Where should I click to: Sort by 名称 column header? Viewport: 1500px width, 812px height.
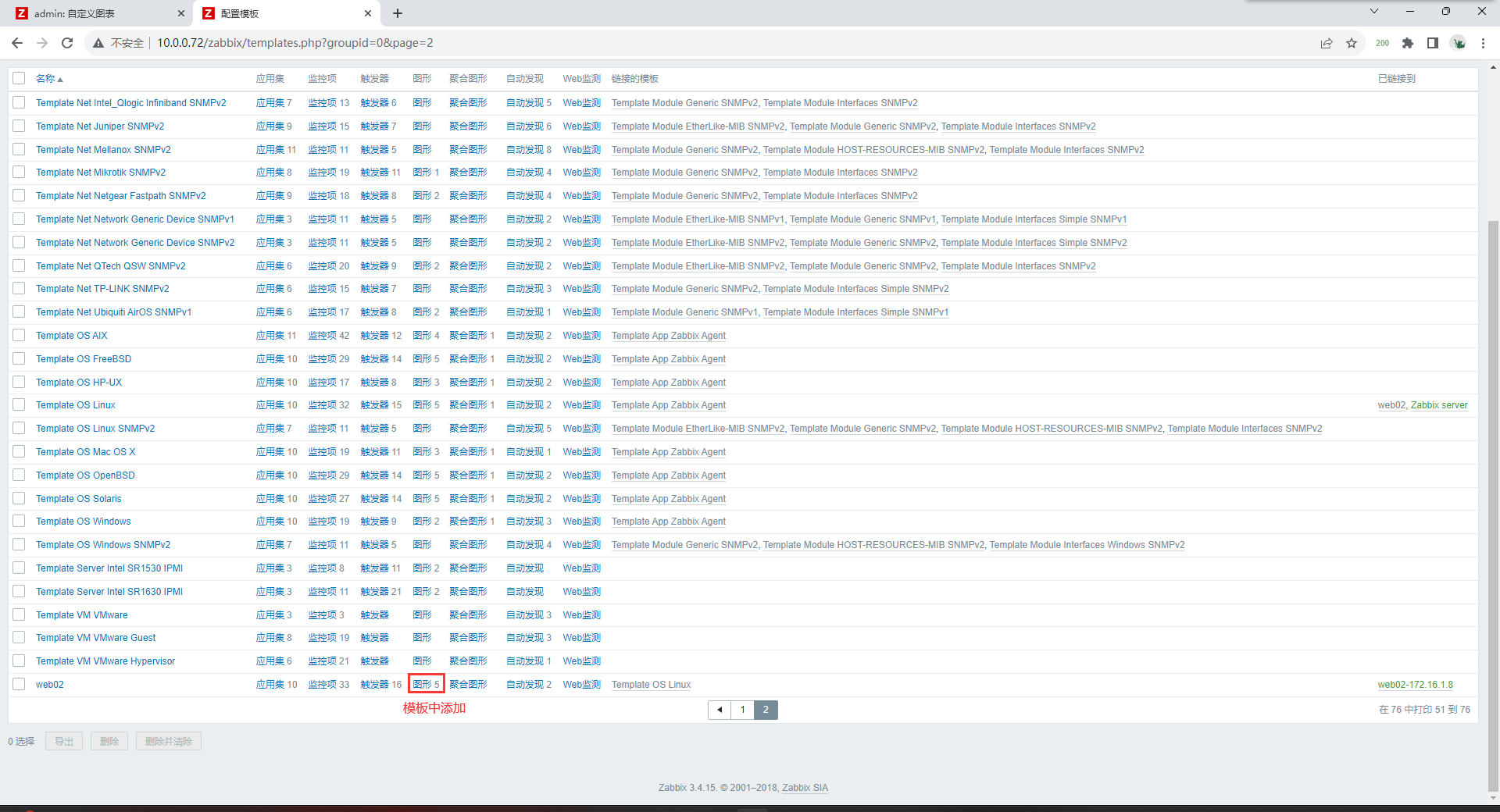48,79
